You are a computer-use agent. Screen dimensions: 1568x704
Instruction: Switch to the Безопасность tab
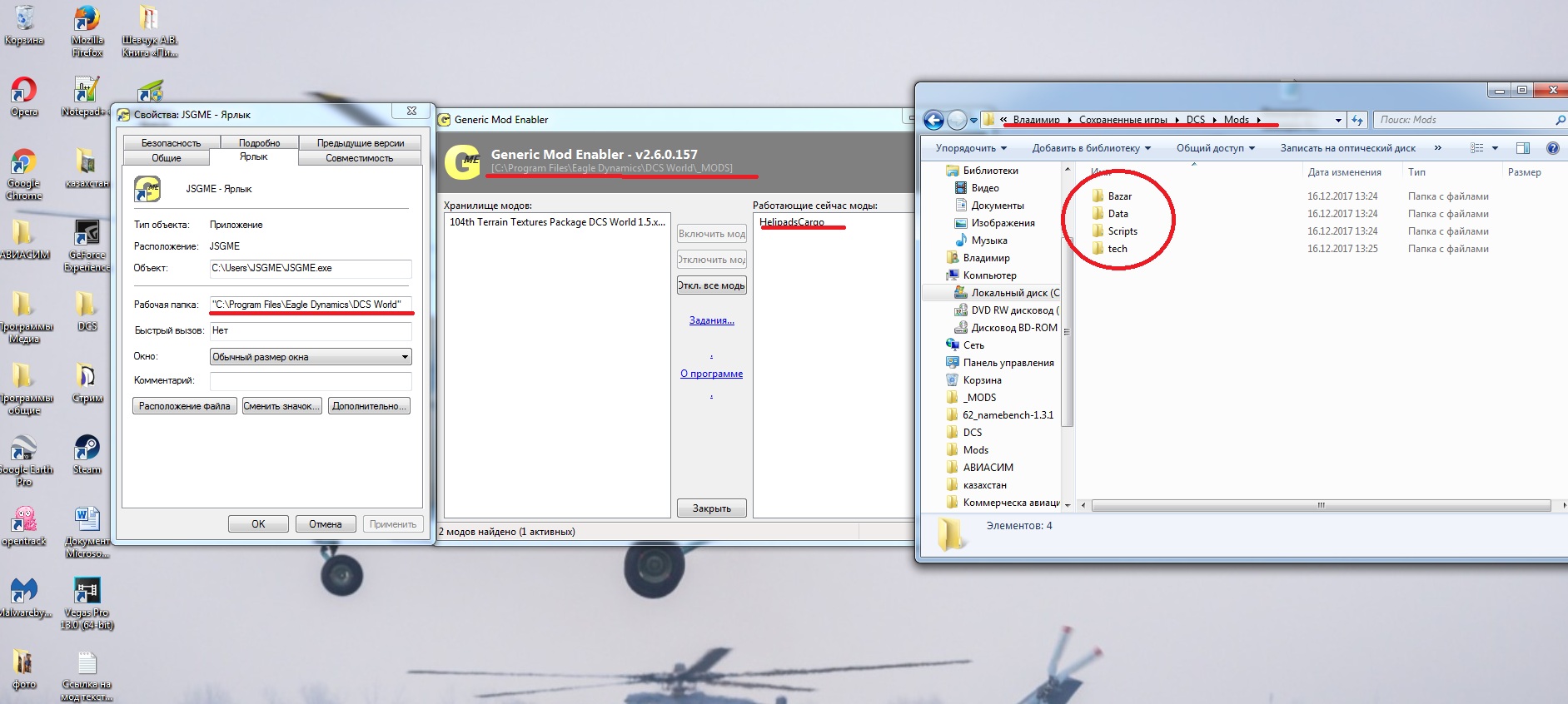pyautogui.click(x=171, y=143)
